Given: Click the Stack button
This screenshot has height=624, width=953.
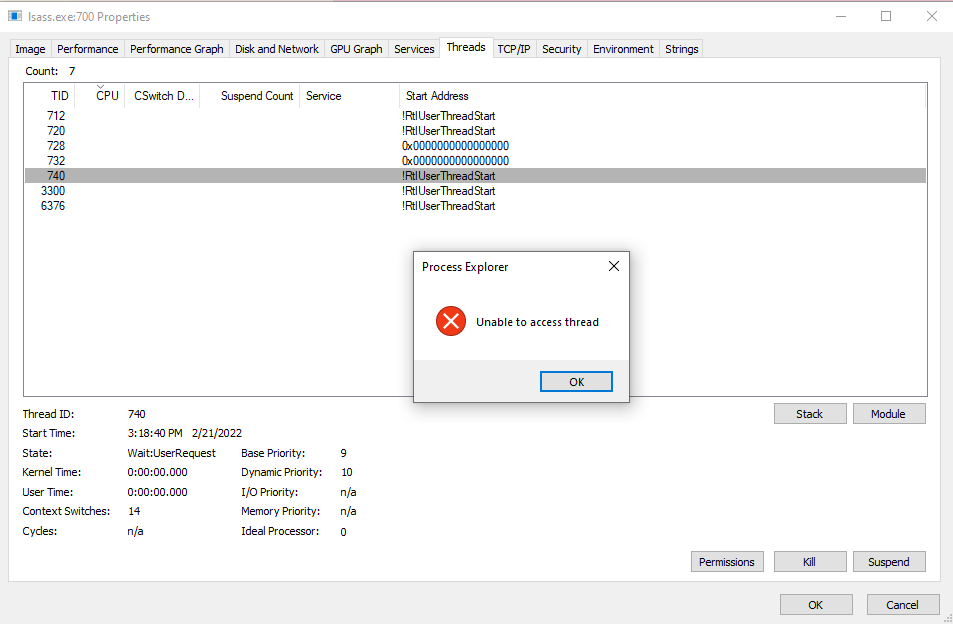Looking at the screenshot, I should (810, 414).
